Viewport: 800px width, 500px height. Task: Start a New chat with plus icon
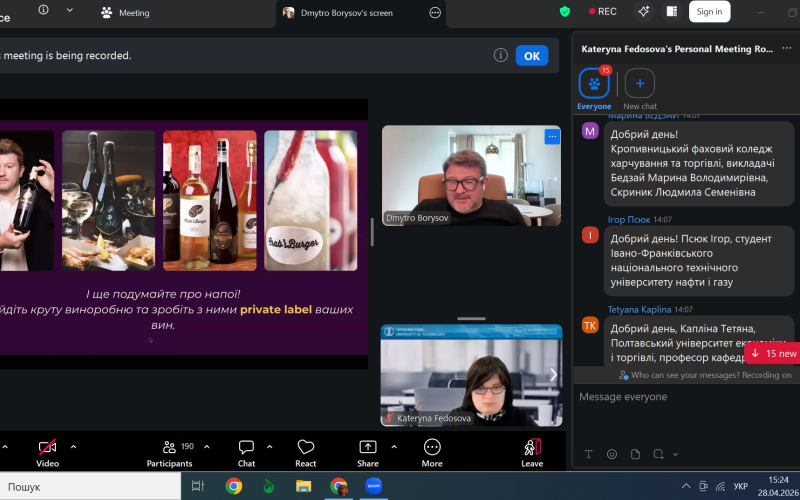pyautogui.click(x=640, y=83)
